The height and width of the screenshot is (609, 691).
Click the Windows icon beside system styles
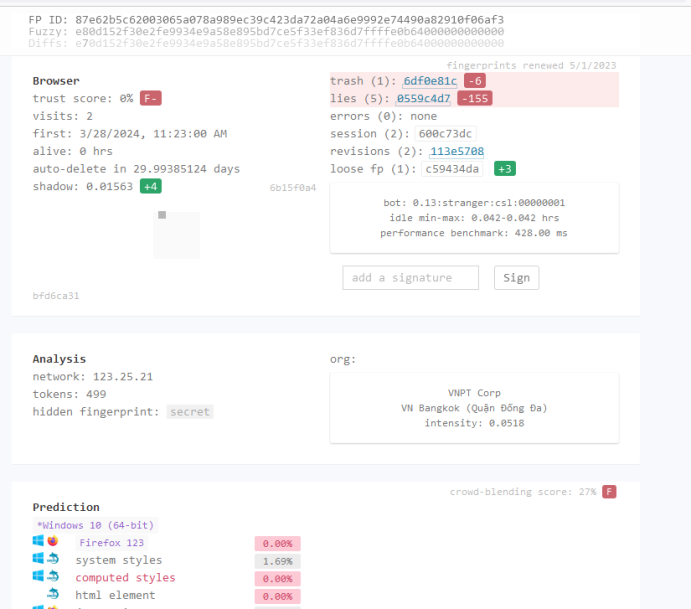point(38,559)
